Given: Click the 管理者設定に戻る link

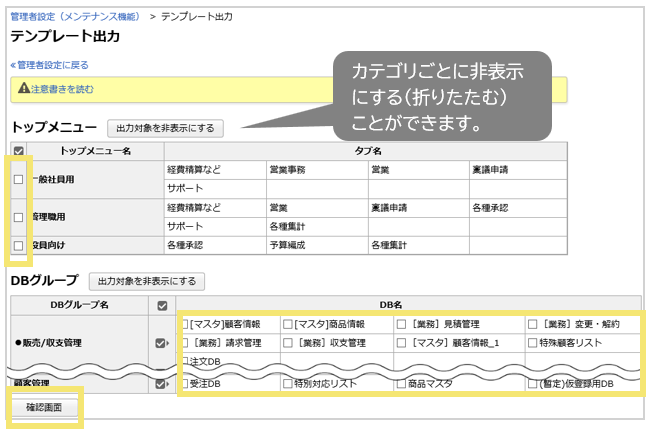Looking at the screenshot, I should tap(45, 64).
